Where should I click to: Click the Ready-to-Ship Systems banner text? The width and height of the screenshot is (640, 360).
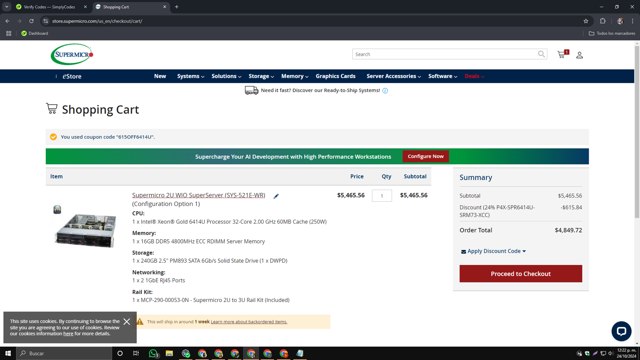(x=320, y=90)
